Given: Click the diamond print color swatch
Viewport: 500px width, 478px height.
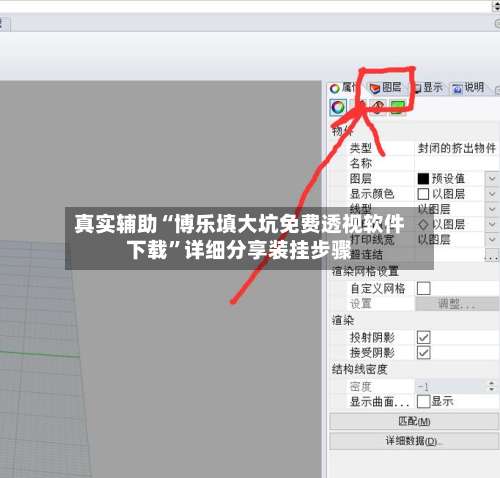Looking at the screenshot, I should [x=423, y=224].
